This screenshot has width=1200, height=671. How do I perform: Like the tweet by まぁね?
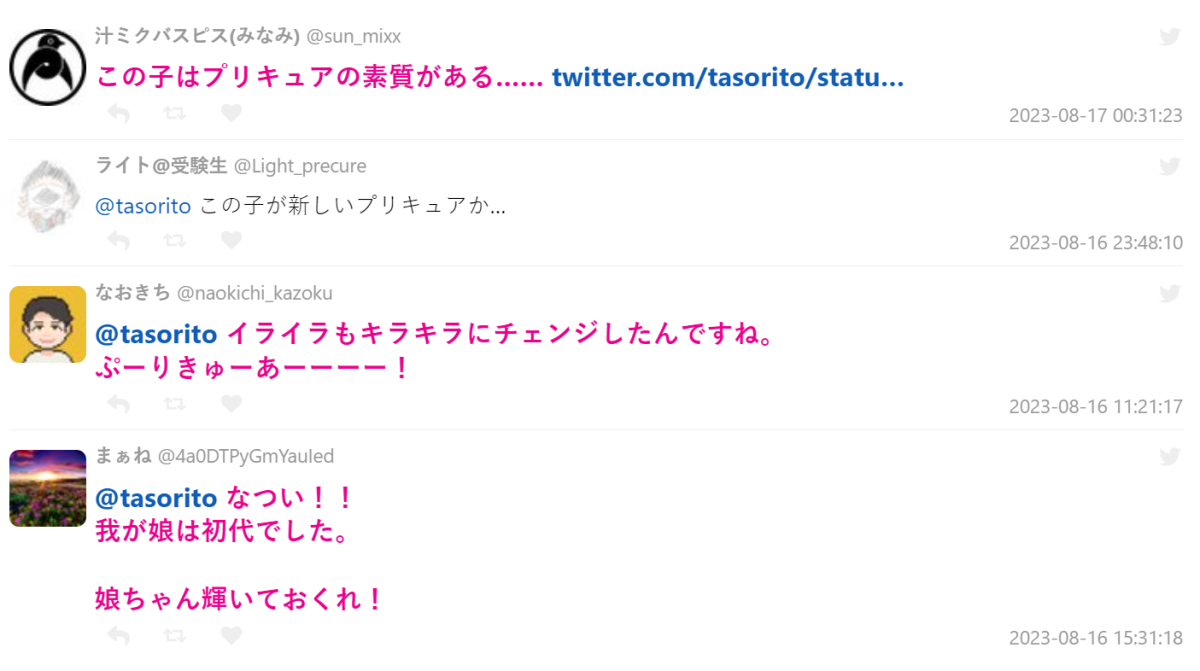(231, 635)
